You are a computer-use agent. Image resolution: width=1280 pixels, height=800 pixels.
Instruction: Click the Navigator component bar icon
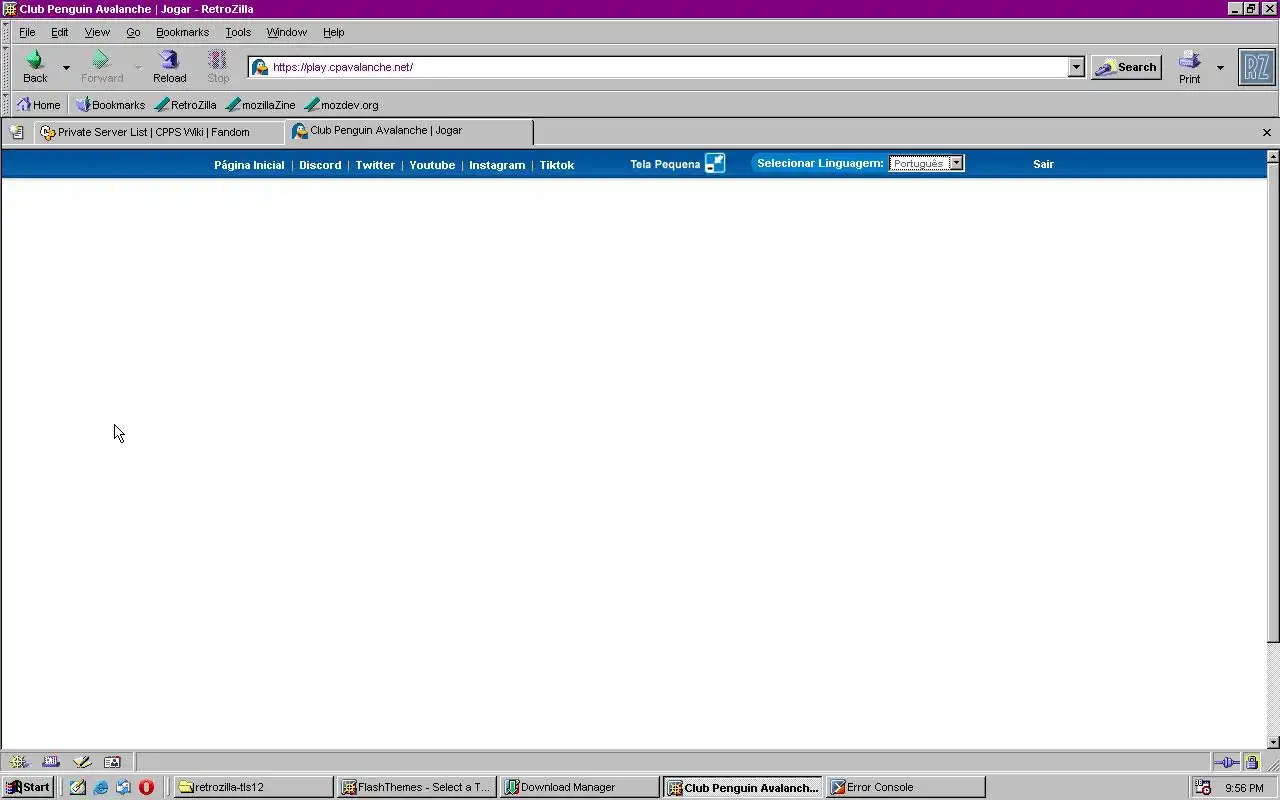click(x=18, y=762)
